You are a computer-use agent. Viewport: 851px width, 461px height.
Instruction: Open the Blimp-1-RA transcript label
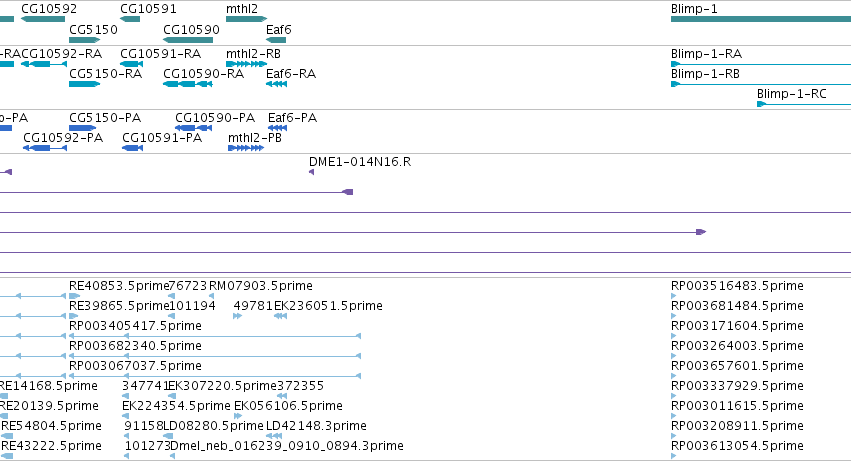pos(706,54)
